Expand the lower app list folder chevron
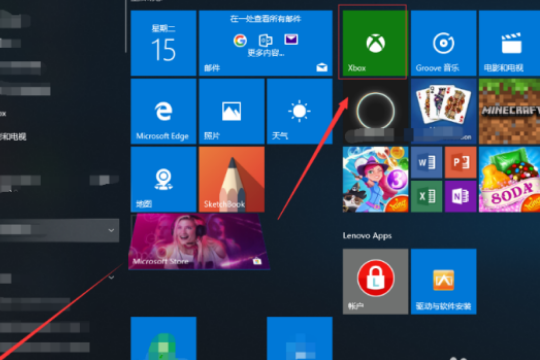The width and height of the screenshot is (540, 360). pos(111,277)
